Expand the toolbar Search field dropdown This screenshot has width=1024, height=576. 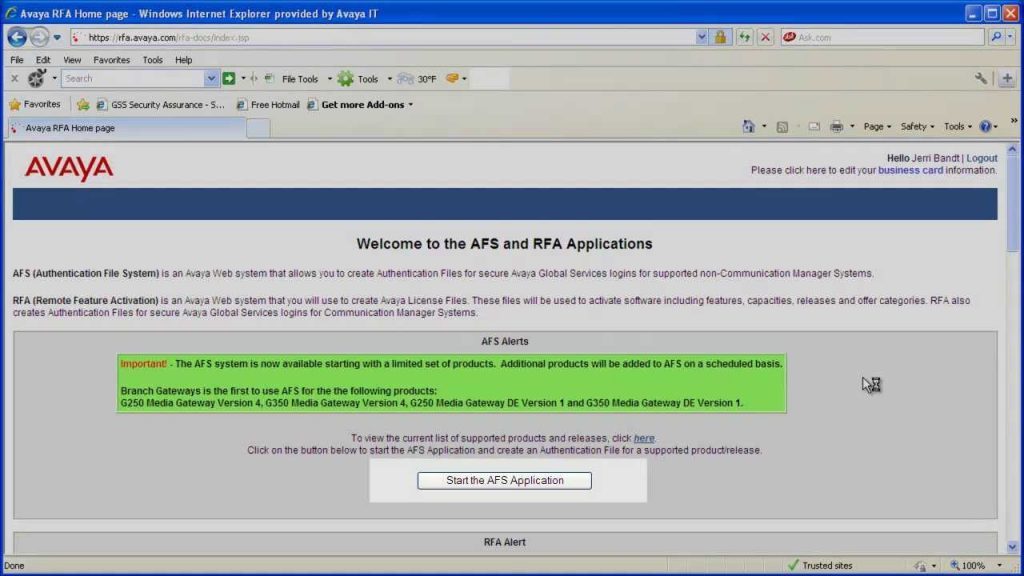(211, 78)
